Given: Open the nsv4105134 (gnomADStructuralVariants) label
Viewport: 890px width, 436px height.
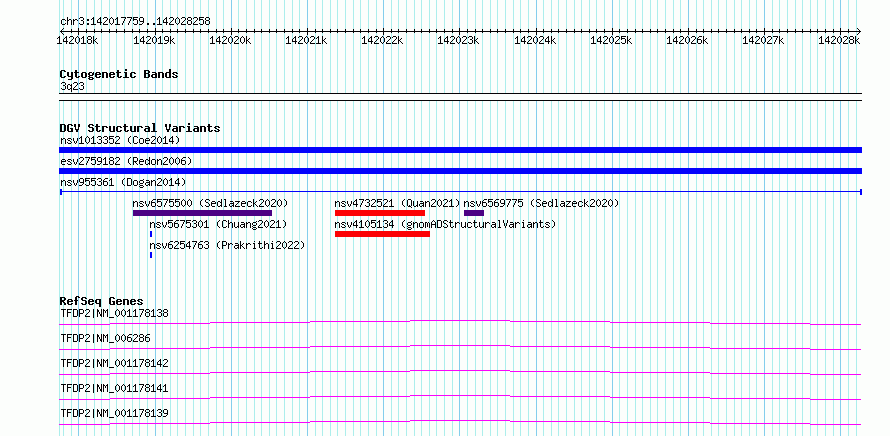Looking at the screenshot, I should click(445, 224).
